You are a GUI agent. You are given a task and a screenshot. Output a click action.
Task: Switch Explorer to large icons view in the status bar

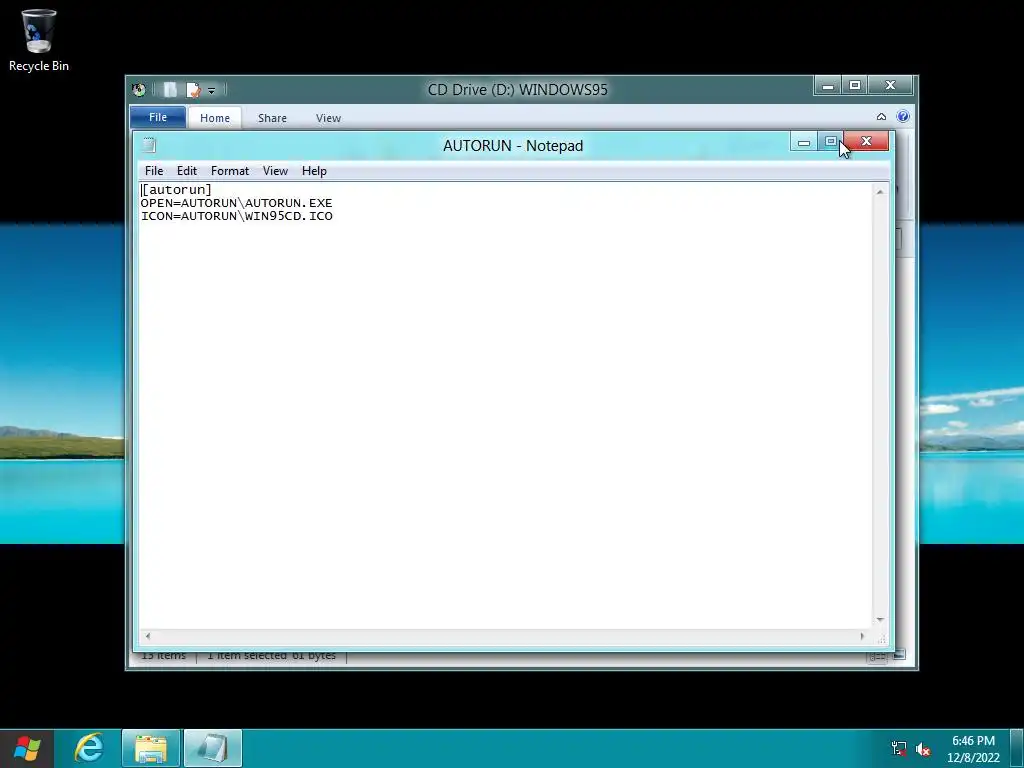899,654
